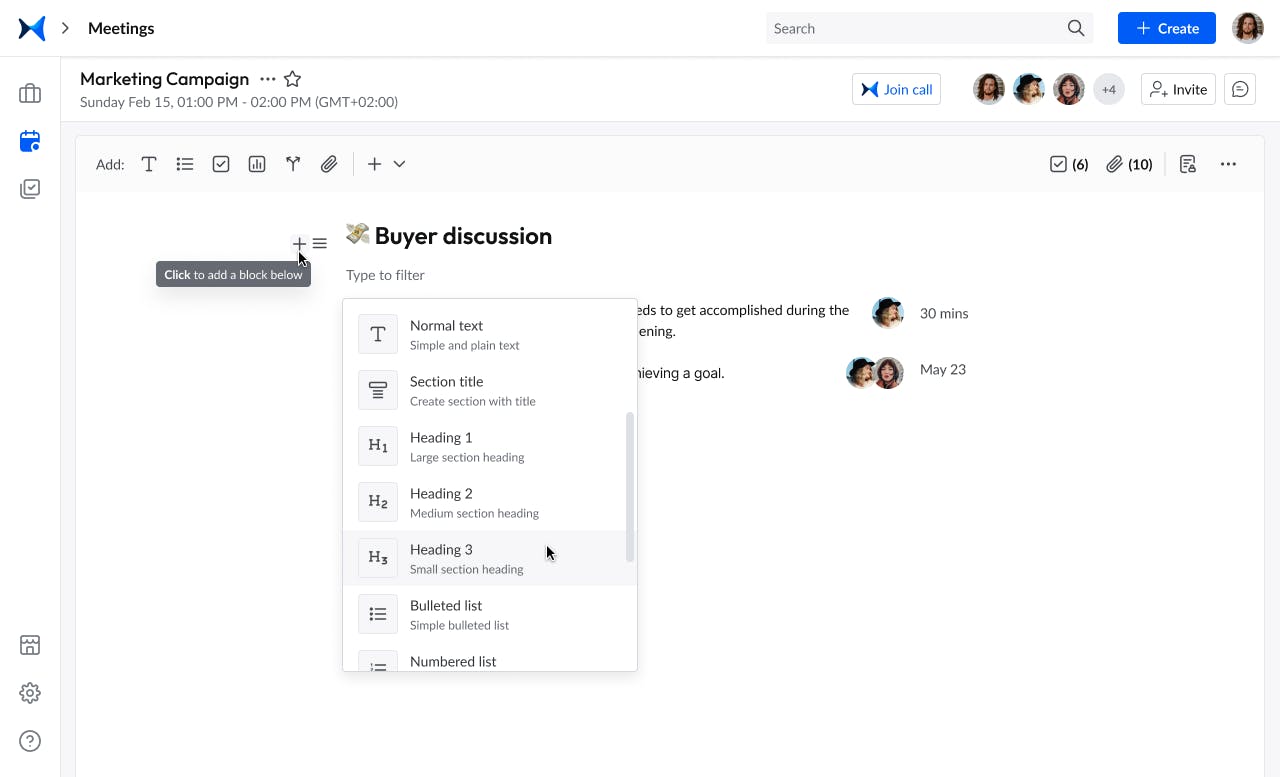
Task: Add a text block from toolbar
Action: (149, 164)
